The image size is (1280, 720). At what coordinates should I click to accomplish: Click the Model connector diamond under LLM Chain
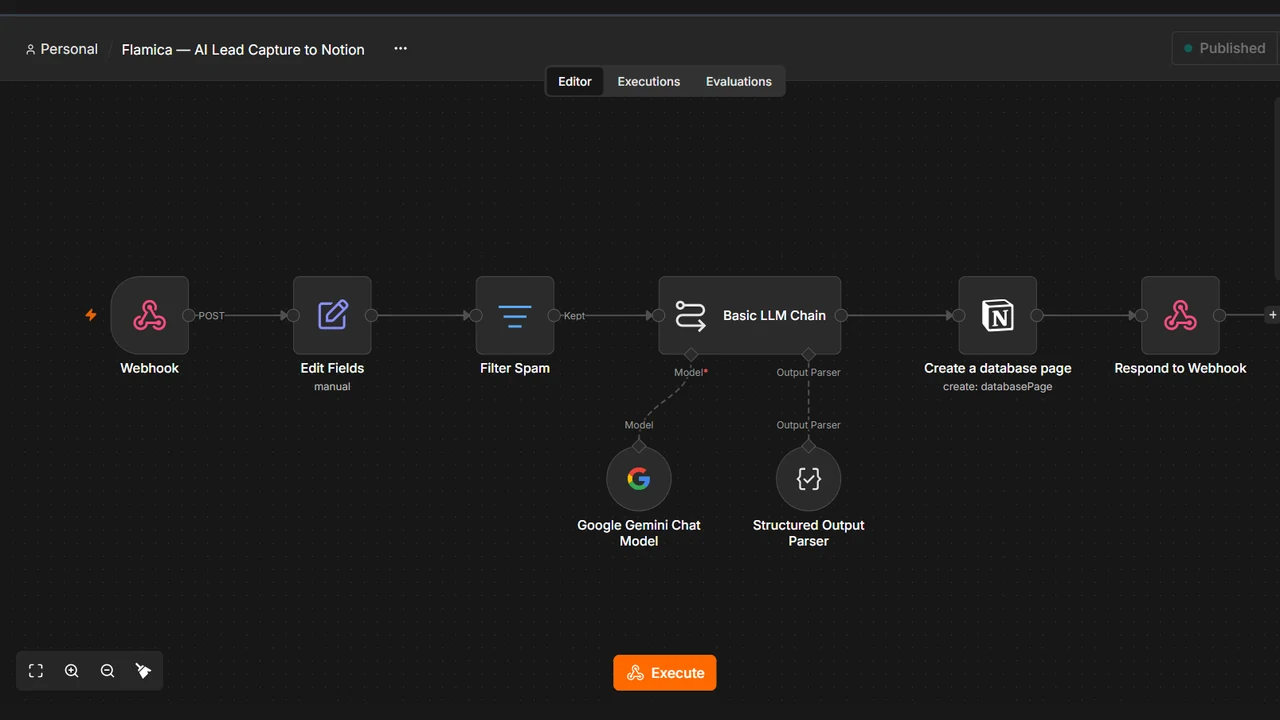click(690, 354)
